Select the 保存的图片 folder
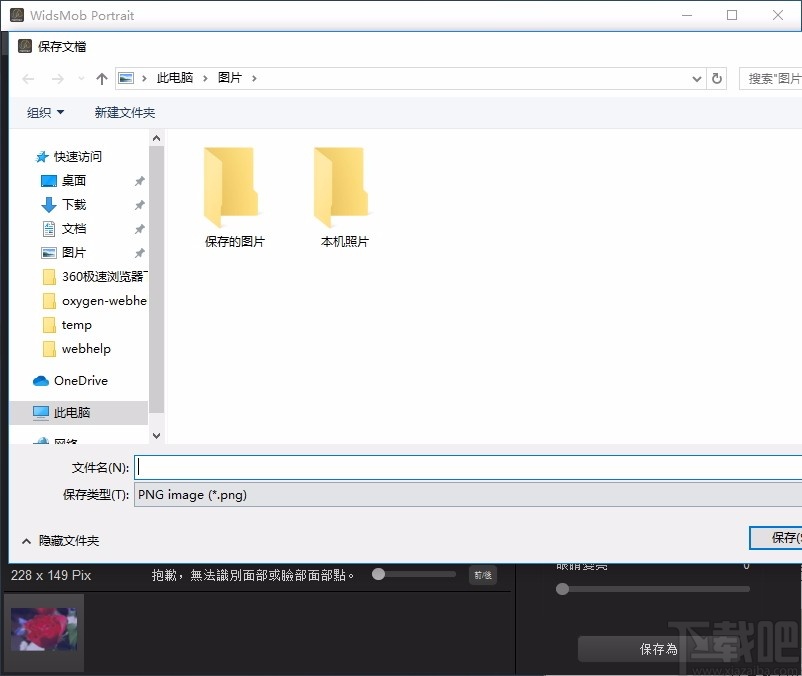 pos(234,198)
